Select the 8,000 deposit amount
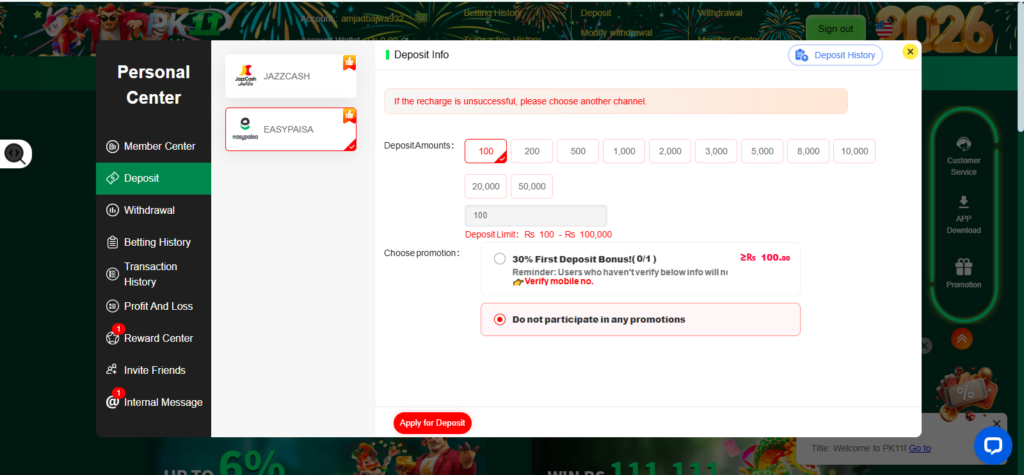The width and height of the screenshot is (1024, 475). coord(808,151)
